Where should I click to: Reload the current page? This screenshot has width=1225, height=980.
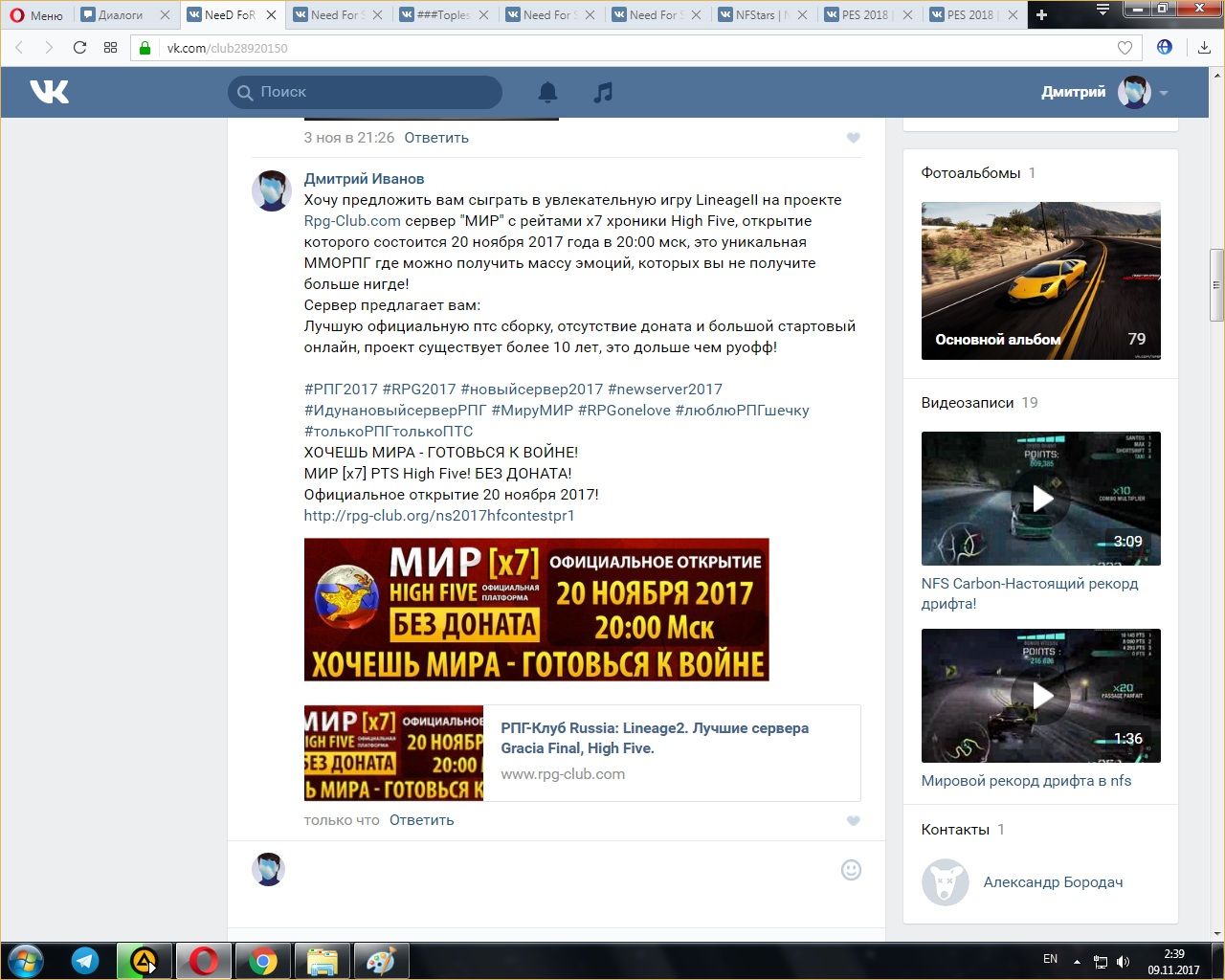click(x=79, y=48)
